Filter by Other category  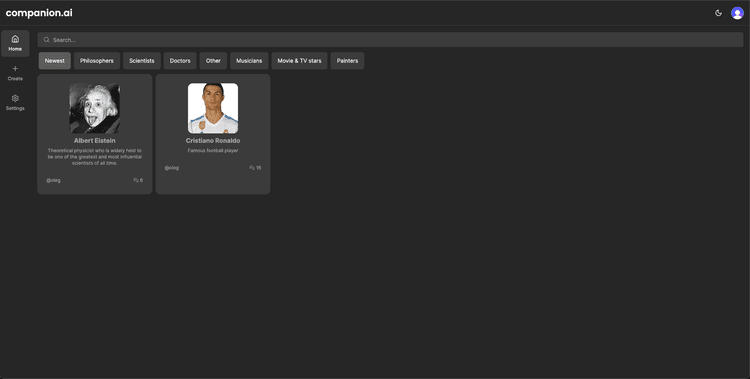[213, 61]
